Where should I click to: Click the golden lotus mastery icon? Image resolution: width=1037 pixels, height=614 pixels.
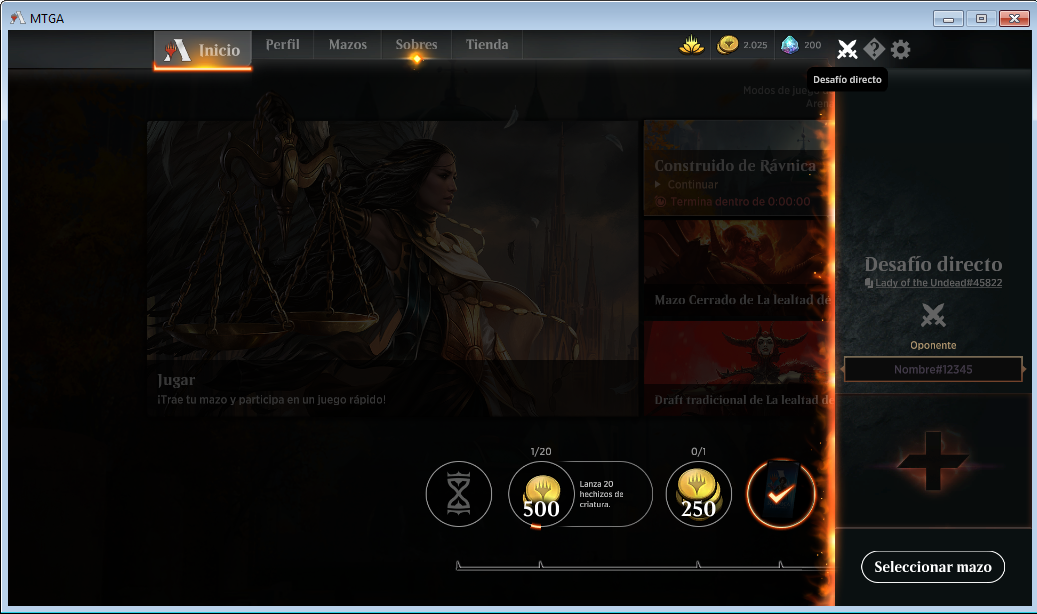click(691, 45)
